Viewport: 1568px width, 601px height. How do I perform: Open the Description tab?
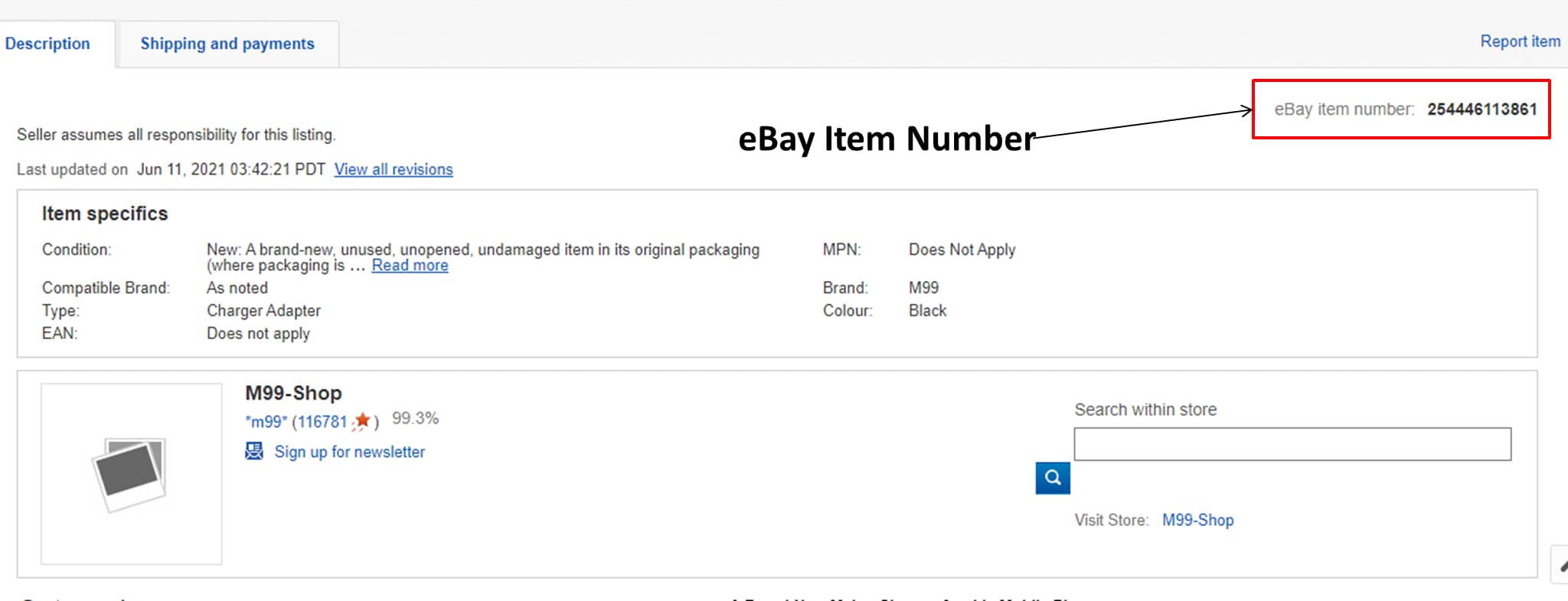[x=47, y=44]
